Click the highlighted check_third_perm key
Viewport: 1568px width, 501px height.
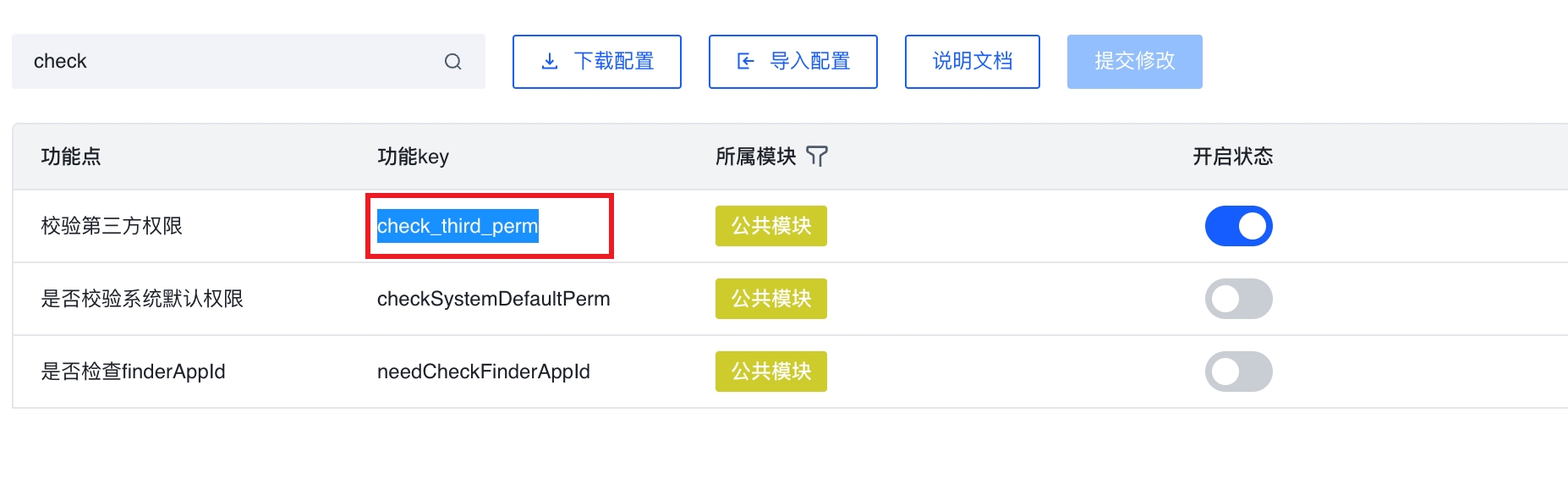(x=458, y=226)
